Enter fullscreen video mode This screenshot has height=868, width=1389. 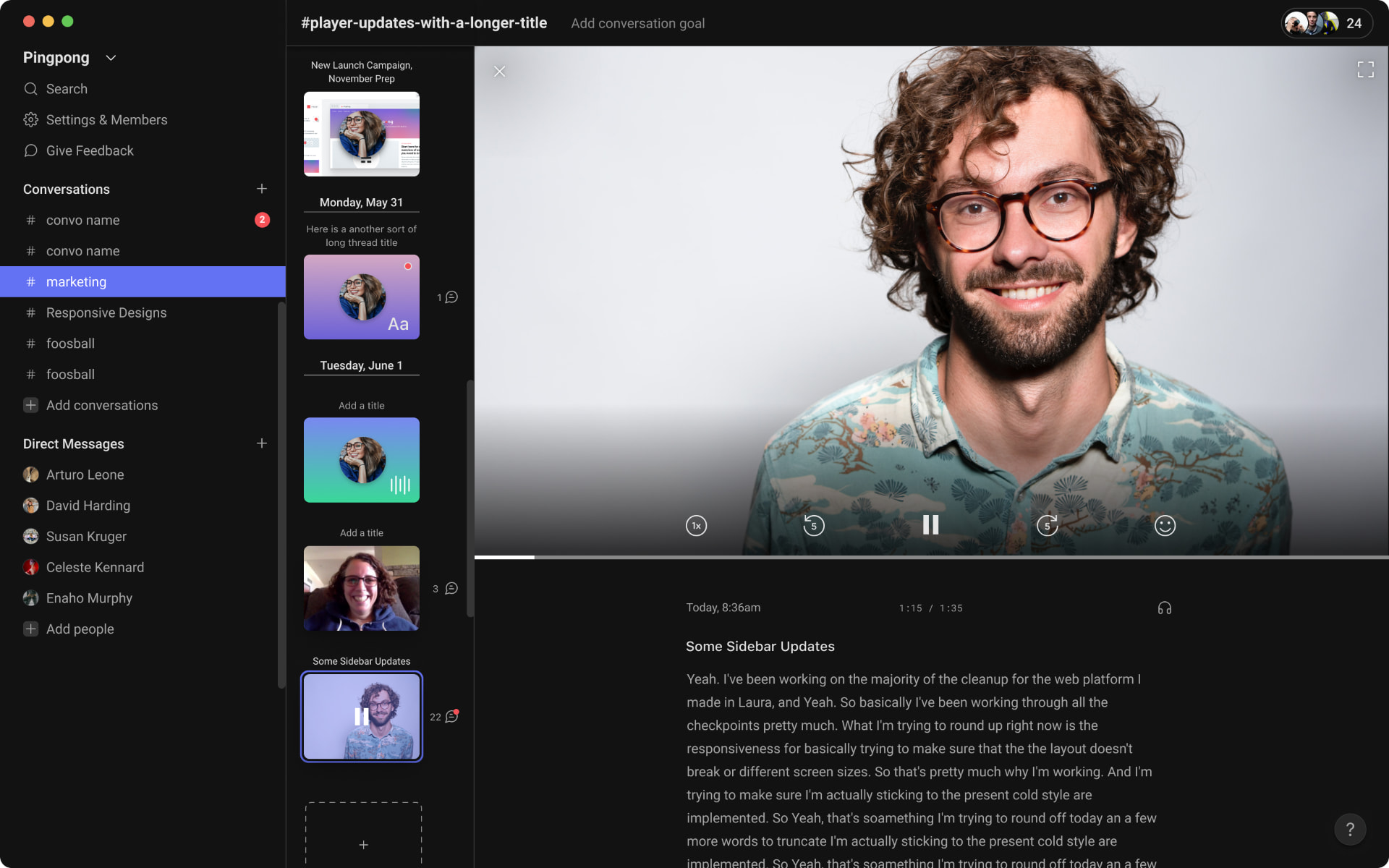pyautogui.click(x=1365, y=70)
